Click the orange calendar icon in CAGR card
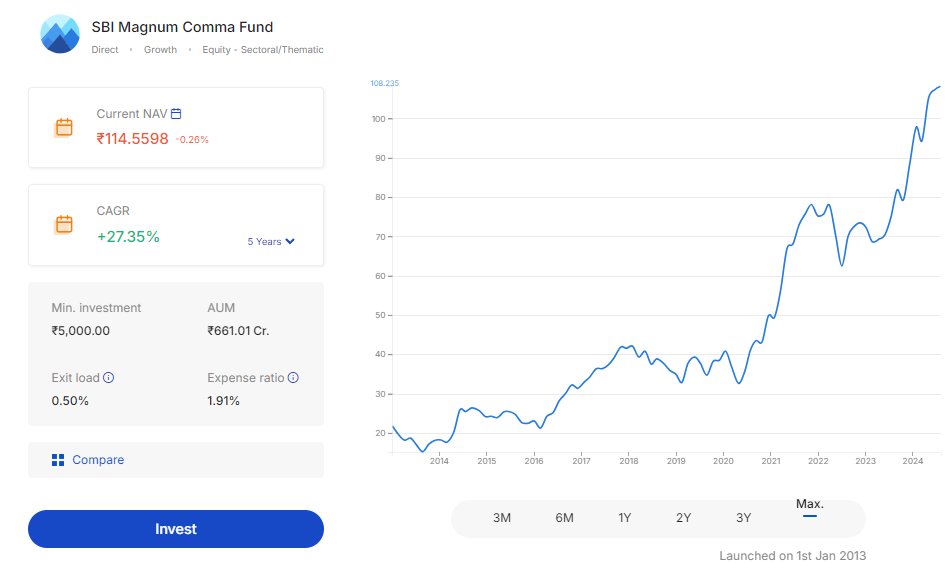945x580 pixels. [64, 224]
